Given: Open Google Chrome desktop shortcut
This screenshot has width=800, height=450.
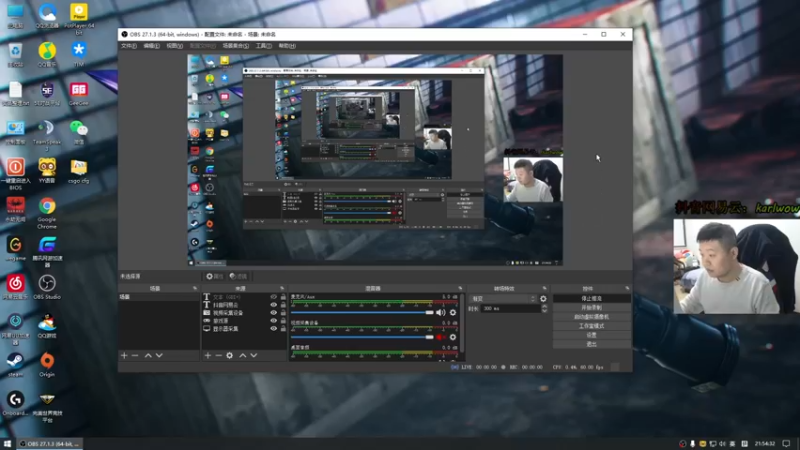Looking at the screenshot, I should point(47,213).
